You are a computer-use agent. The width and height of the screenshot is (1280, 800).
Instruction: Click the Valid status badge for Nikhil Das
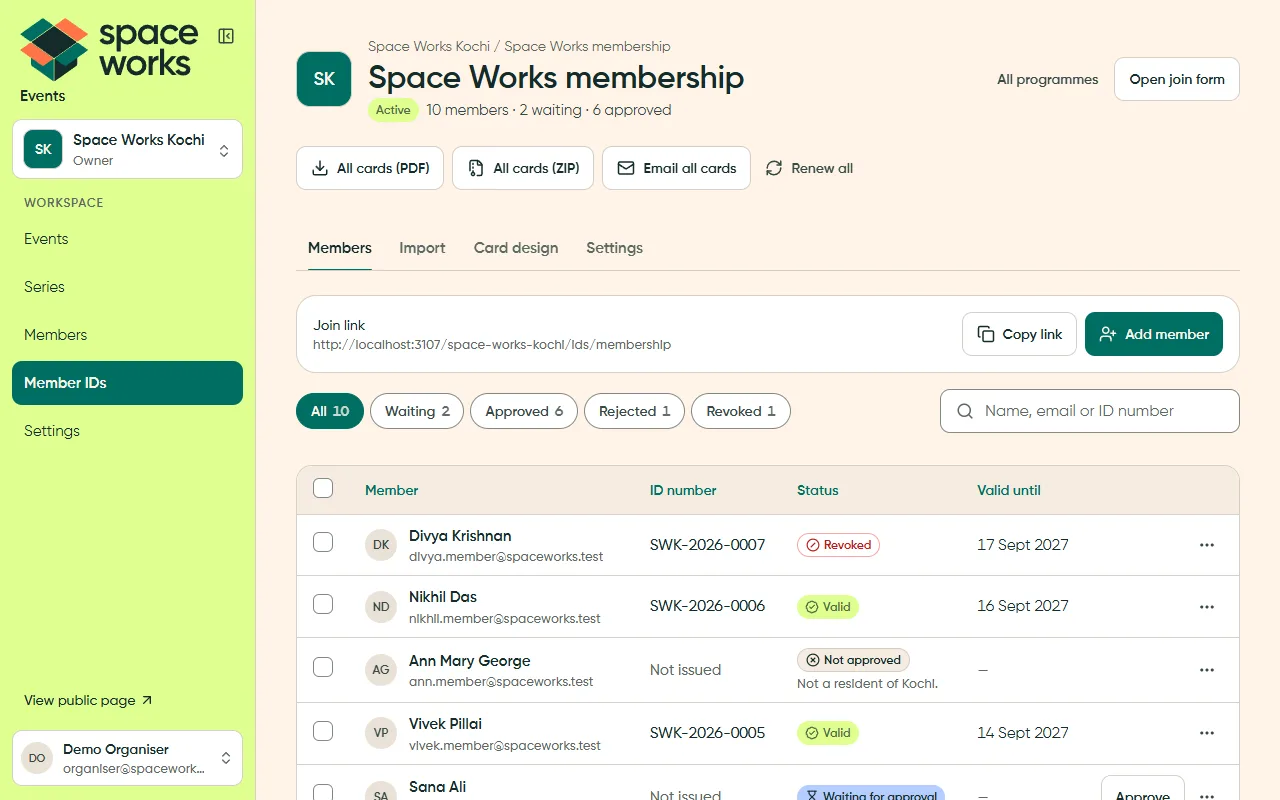[x=828, y=607]
